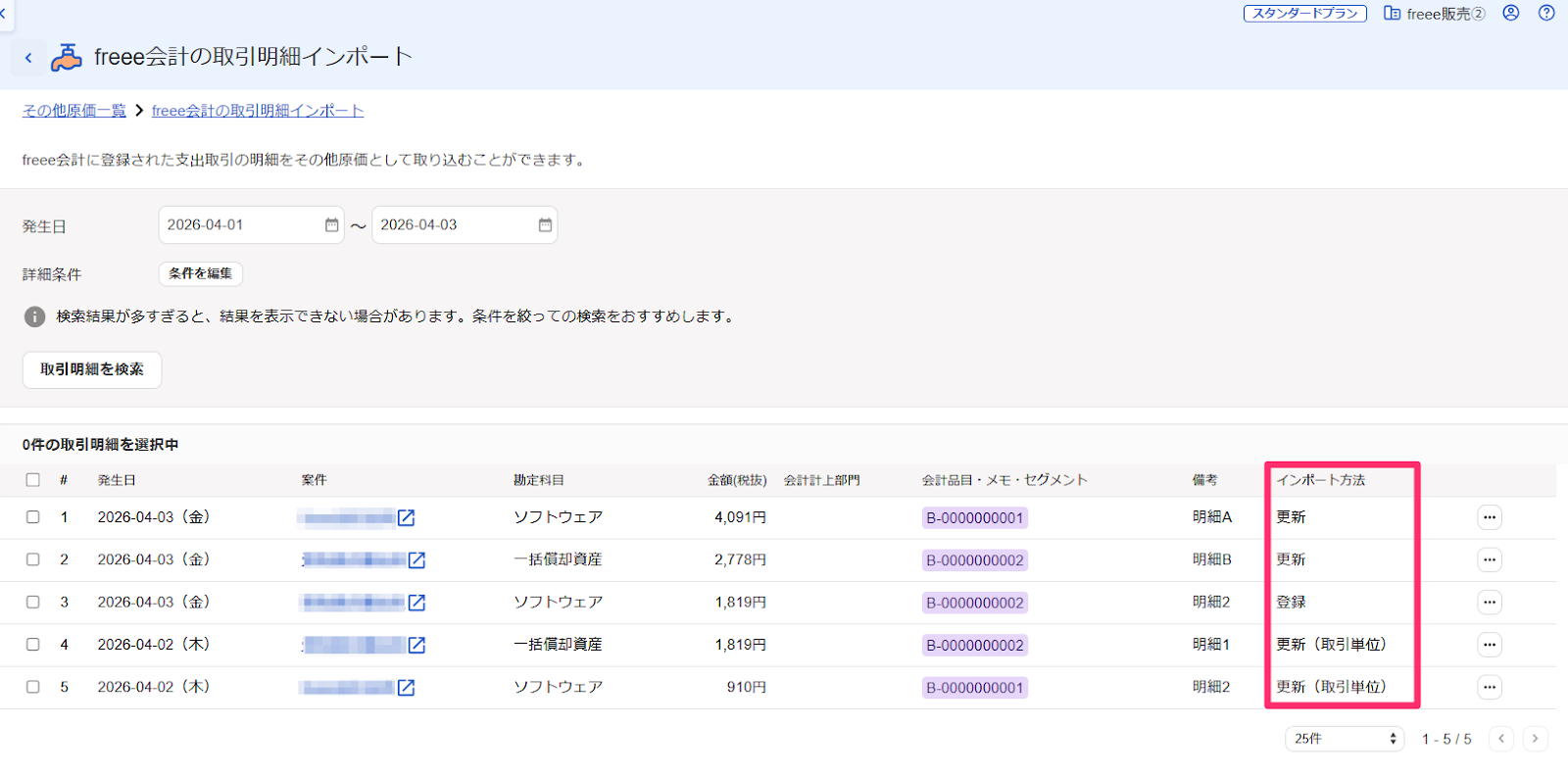1568x776 pixels.
Task: Click tag B-0000000002 in row 4
Action: tap(975, 646)
